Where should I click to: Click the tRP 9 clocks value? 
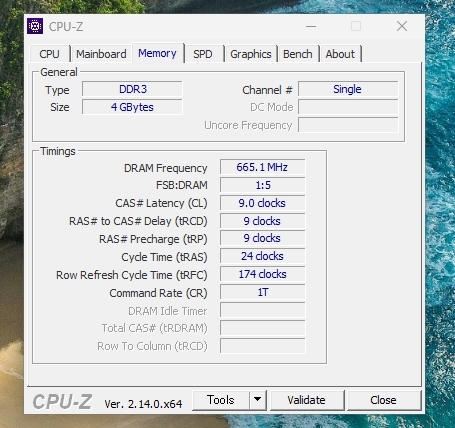pos(263,238)
